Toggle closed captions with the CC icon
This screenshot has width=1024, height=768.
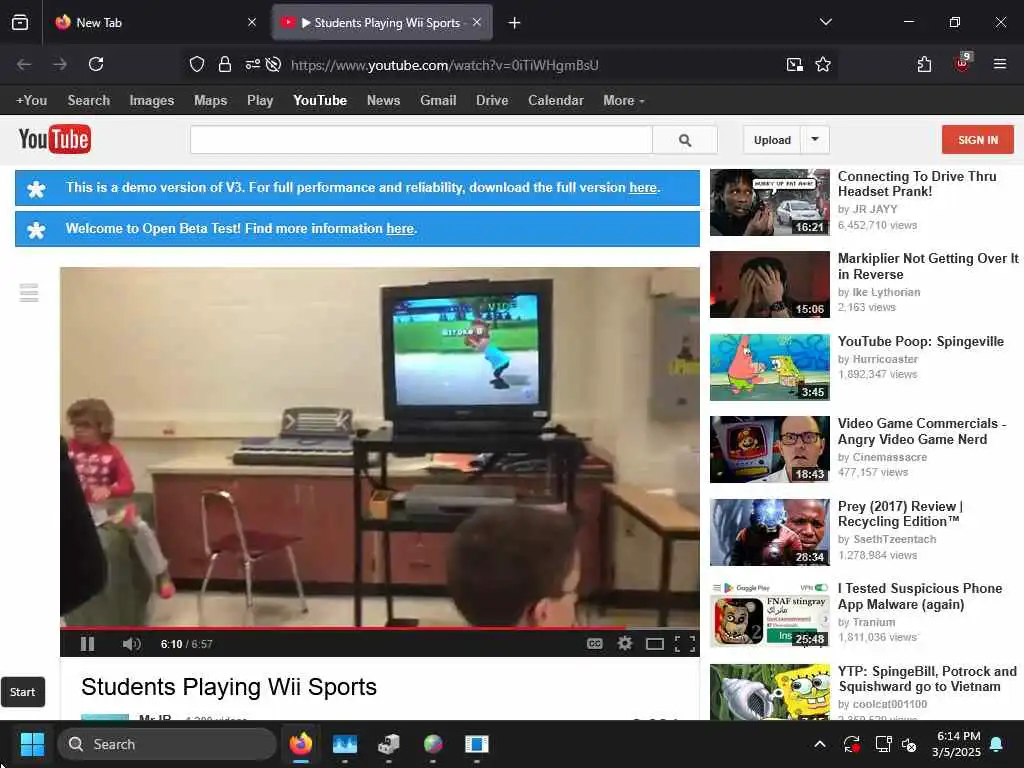594,644
